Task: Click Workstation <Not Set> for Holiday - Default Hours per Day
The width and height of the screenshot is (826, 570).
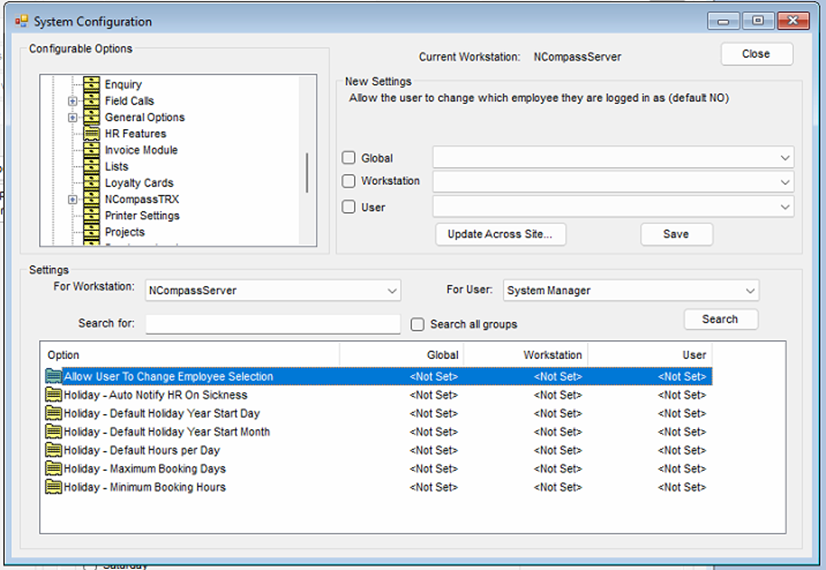Action: pyautogui.click(x=558, y=450)
